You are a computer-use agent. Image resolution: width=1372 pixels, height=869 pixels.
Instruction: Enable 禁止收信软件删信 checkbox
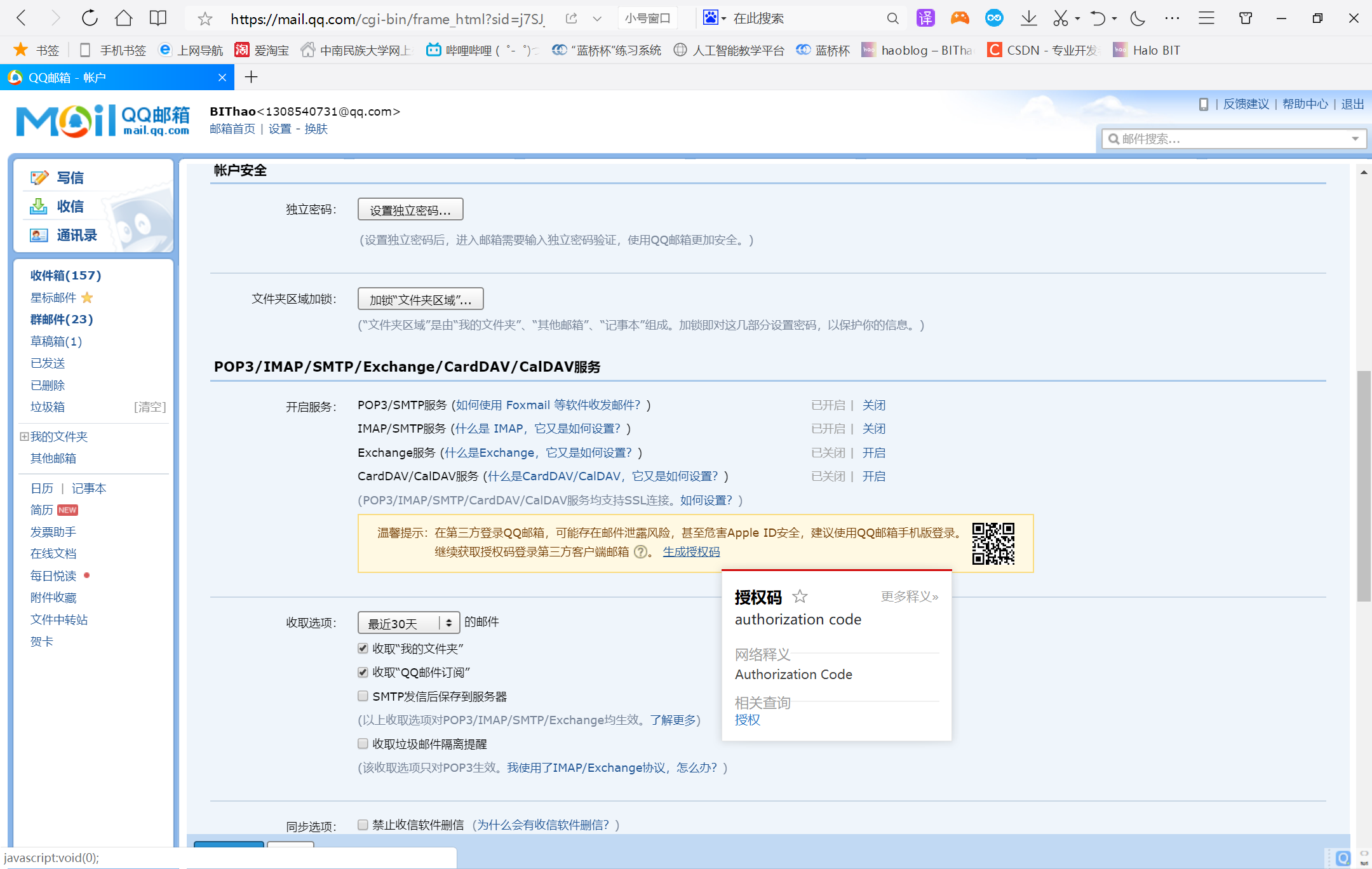coord(363,825)
